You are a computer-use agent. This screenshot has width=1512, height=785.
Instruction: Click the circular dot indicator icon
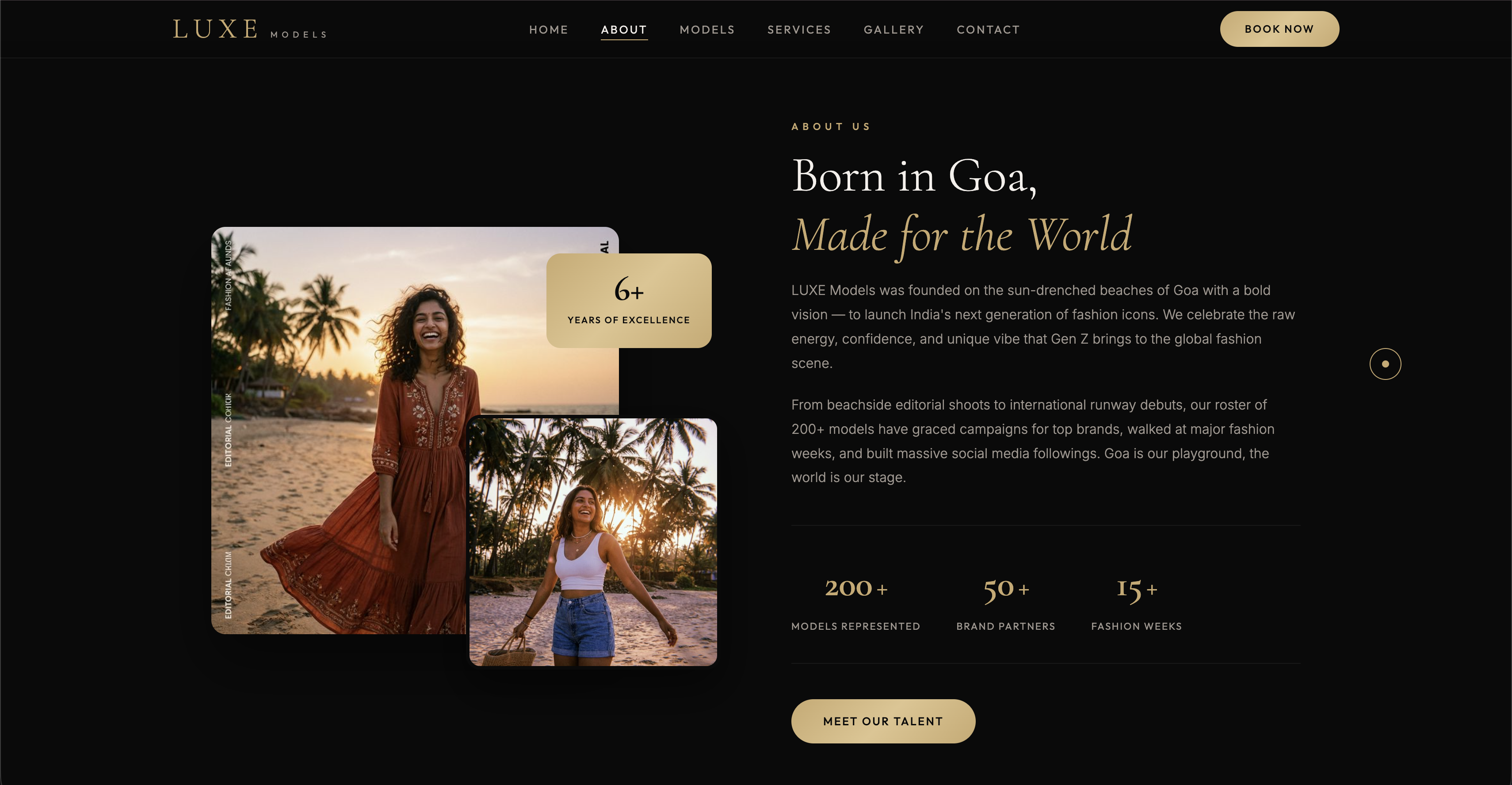(1385, 364)
